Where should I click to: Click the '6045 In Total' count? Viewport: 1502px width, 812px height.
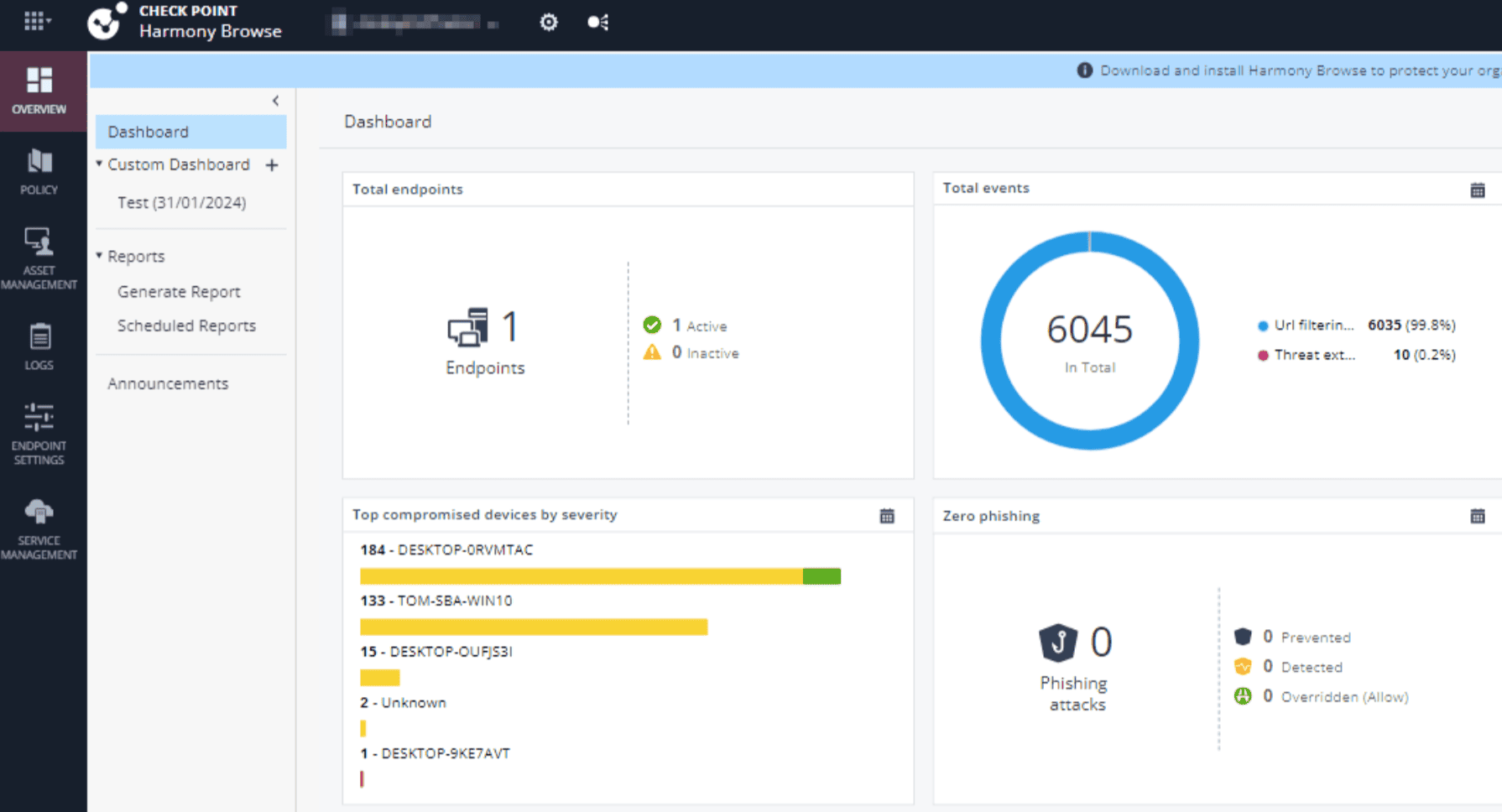1090,341
